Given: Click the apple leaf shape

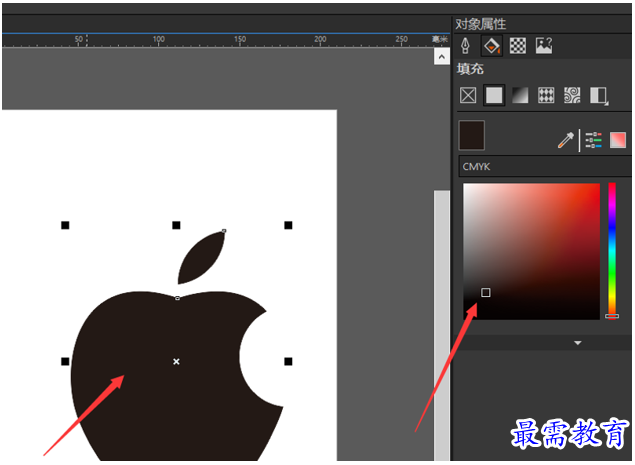Looking at the screenshot, I should 201,258.
